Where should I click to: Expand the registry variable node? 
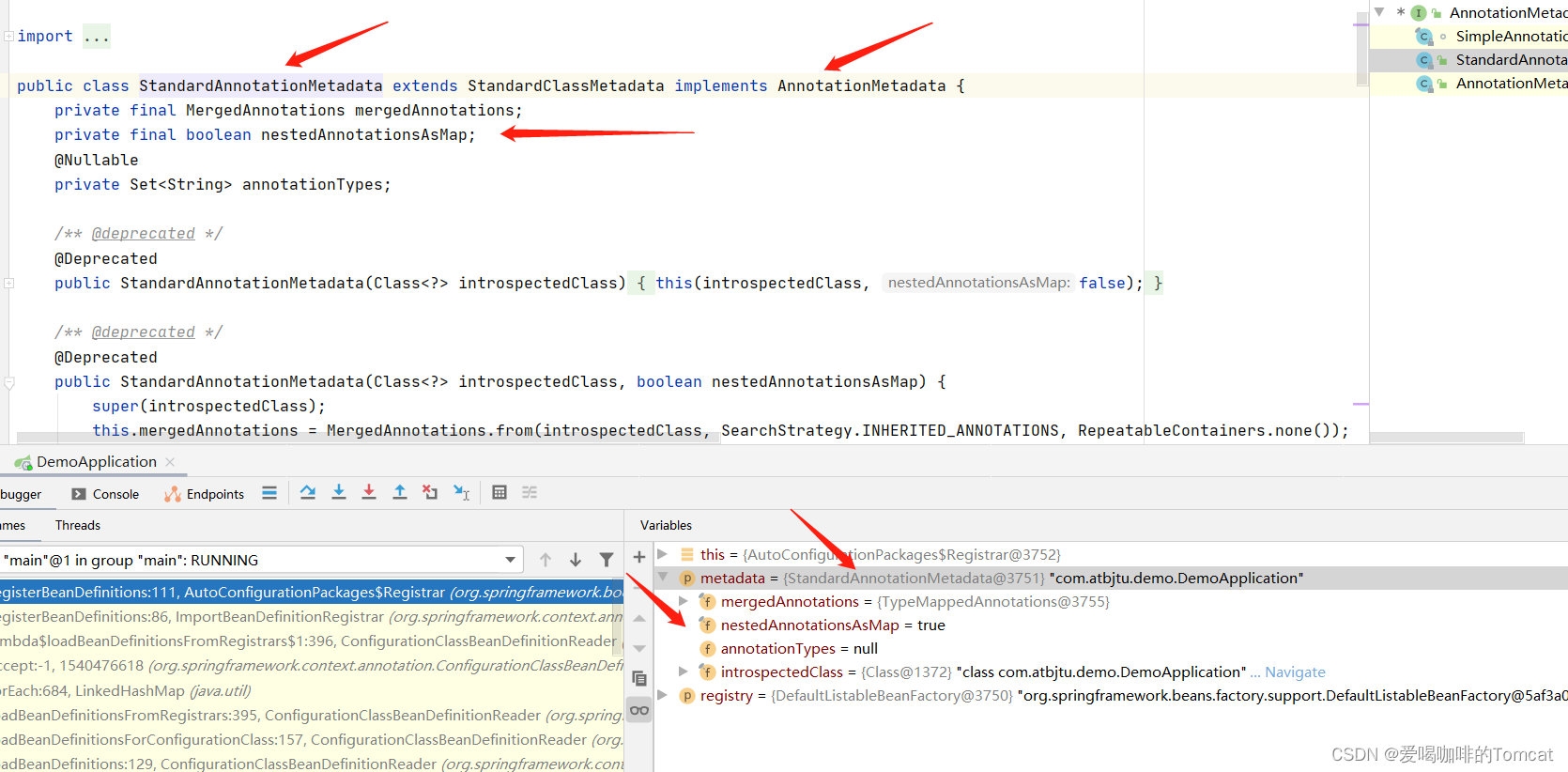[663, 695]
